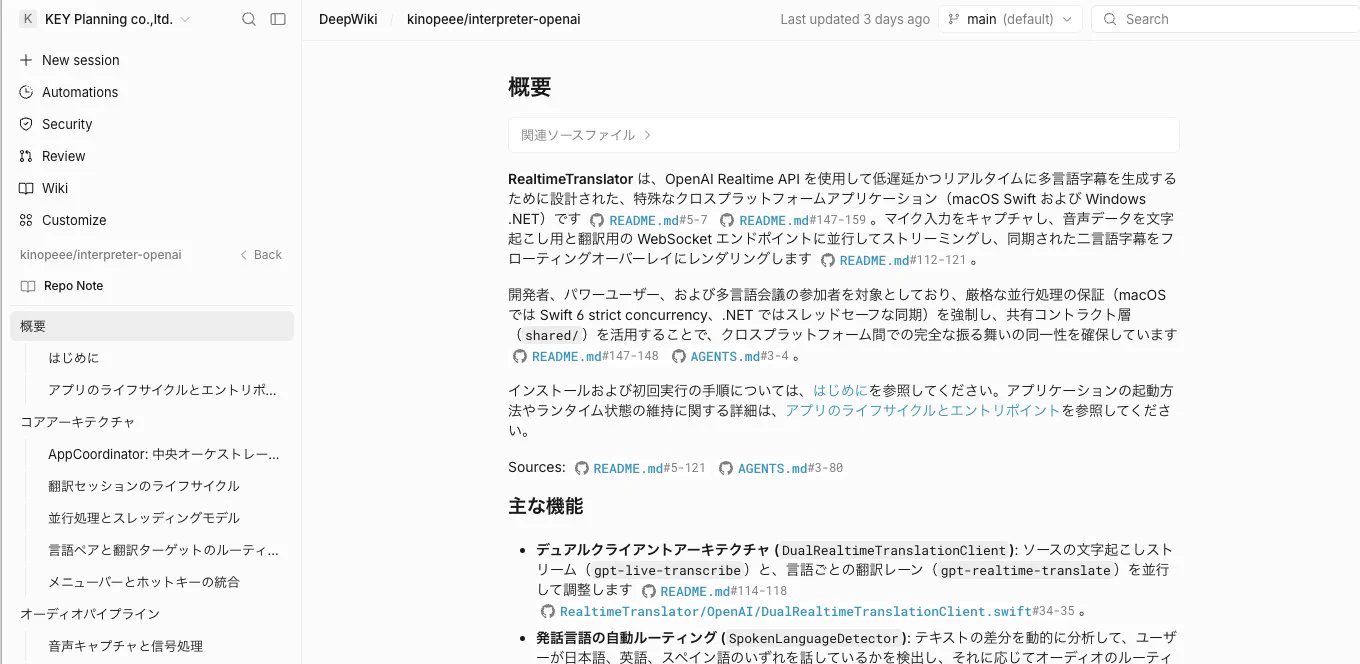Click the plus icon beside New session

click(x=26, y=60)
